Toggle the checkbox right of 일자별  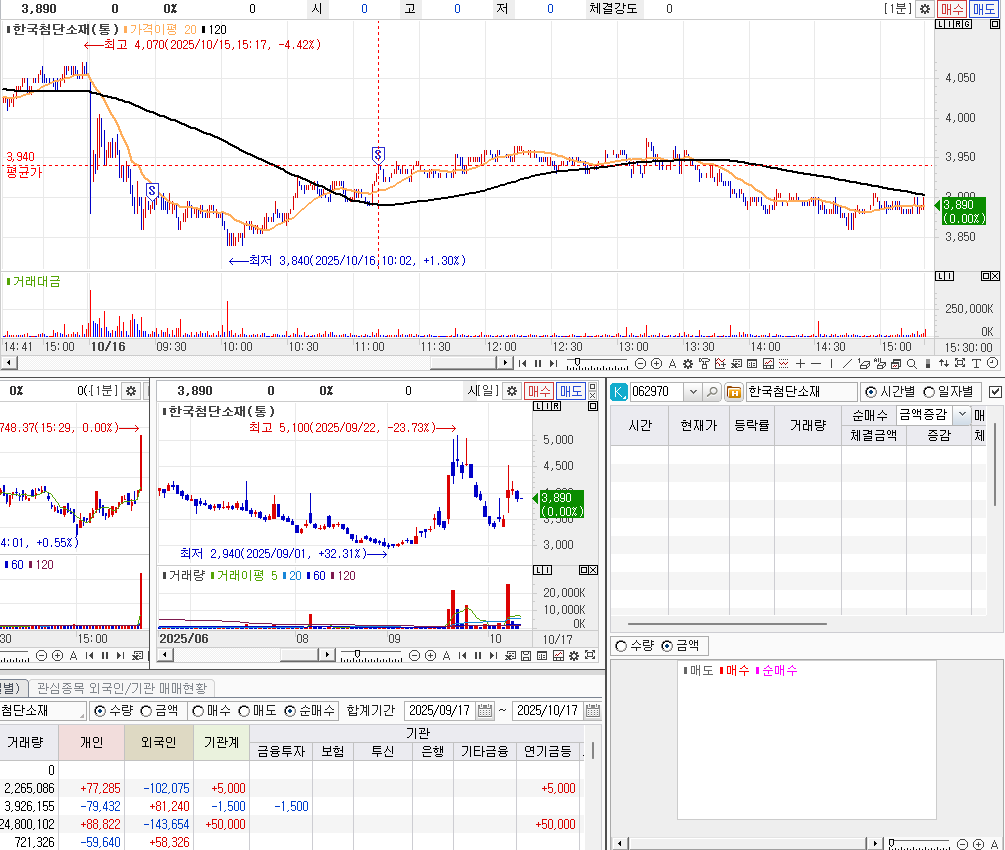tap(995, 392)
